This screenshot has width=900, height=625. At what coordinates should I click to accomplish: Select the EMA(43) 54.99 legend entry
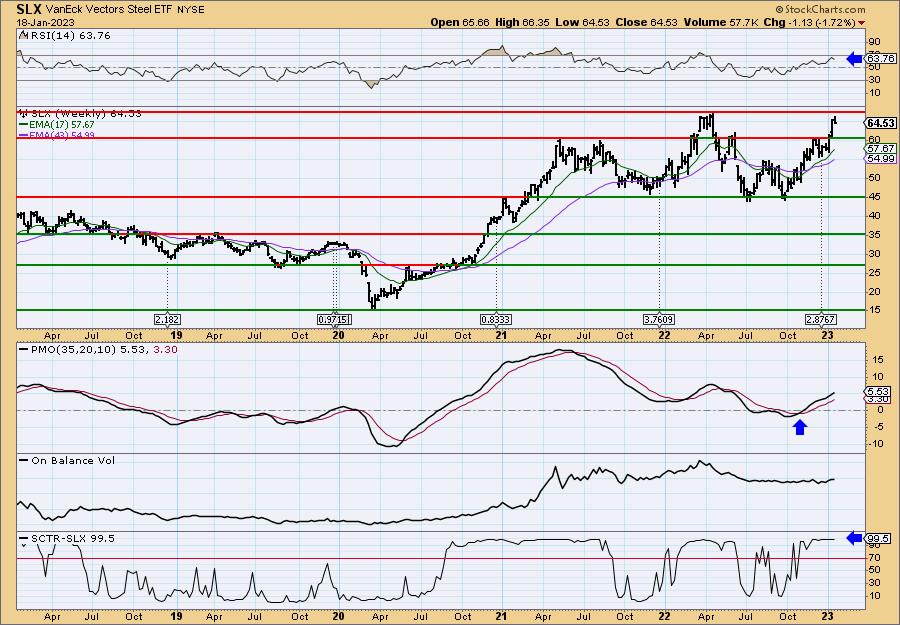pyautogui.click(x=57, y=135)
